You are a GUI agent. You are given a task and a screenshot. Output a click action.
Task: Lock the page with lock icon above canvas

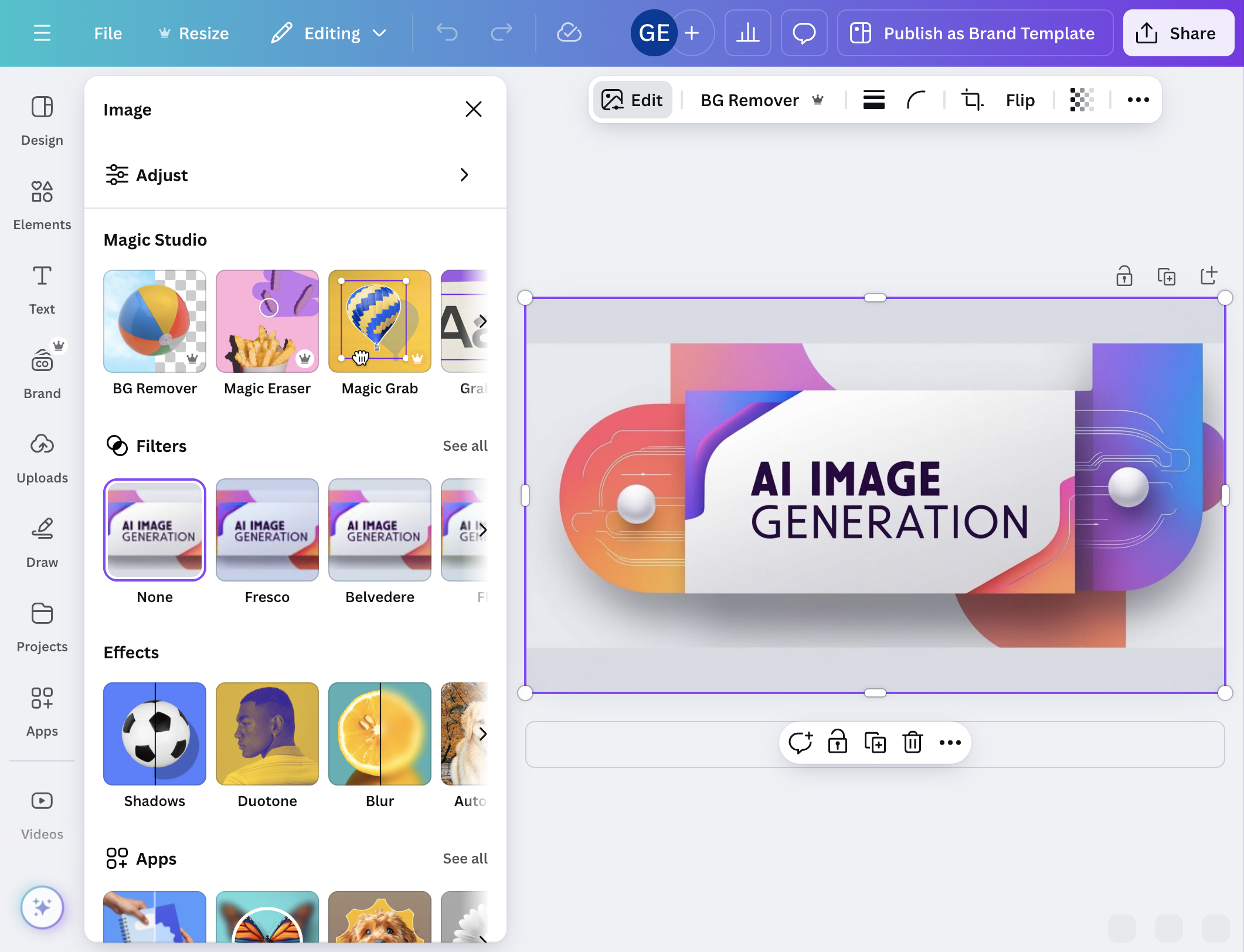[x=1124, y=276]
